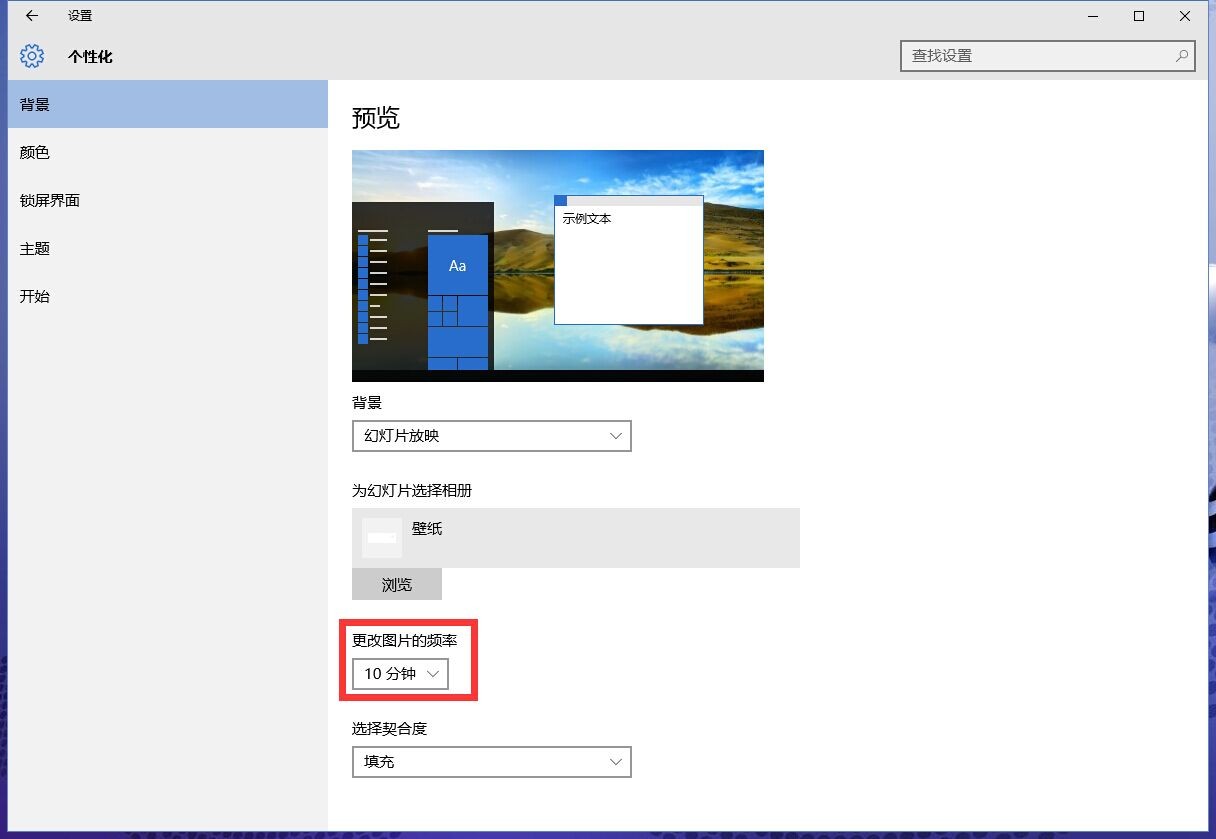The height and width of the screenshot is (839, 1216).
Task: Select 背景 in the sidebar
Action: 168,104
